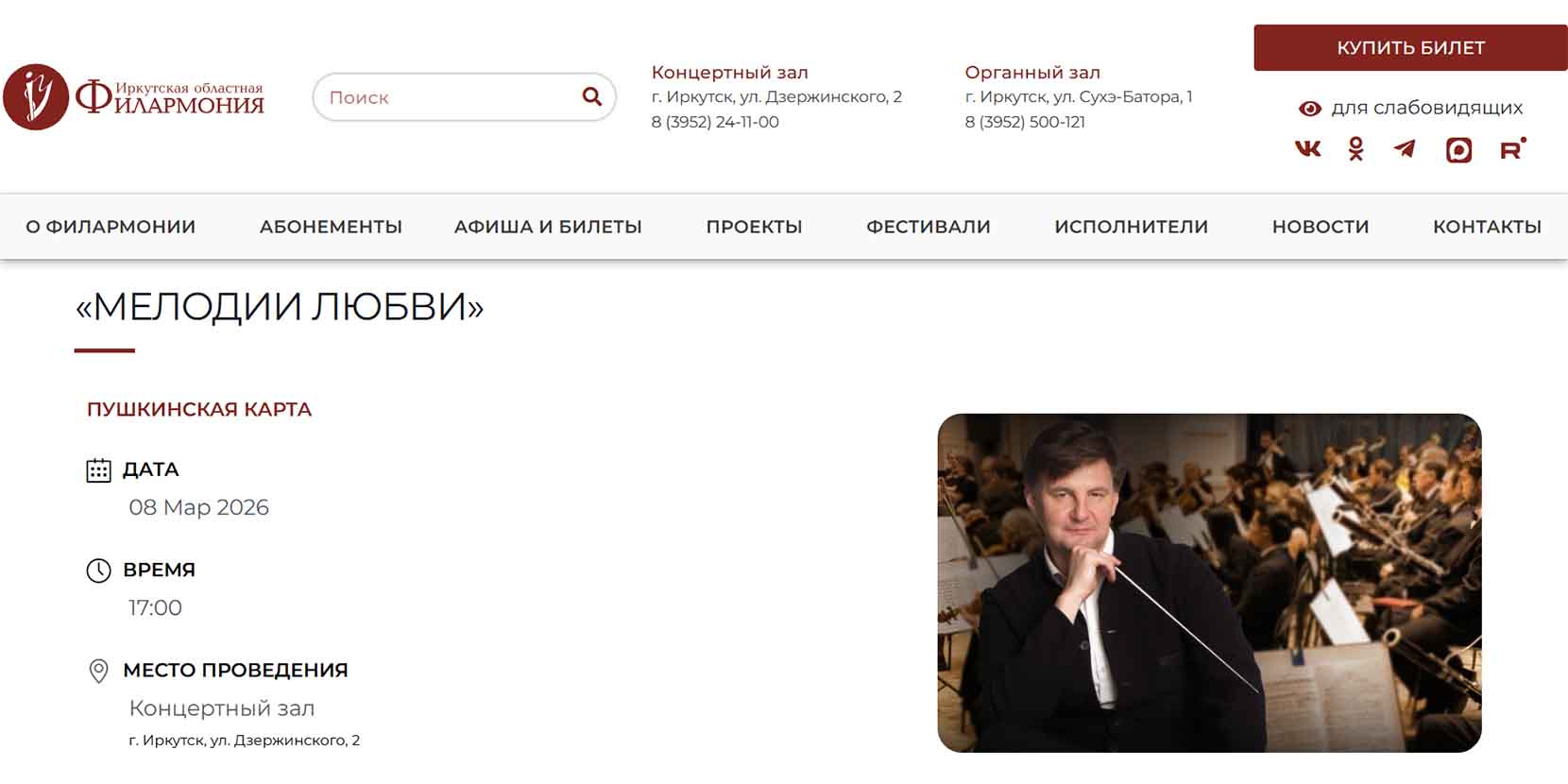Open the MAX messenger icon

point(1458,150)
